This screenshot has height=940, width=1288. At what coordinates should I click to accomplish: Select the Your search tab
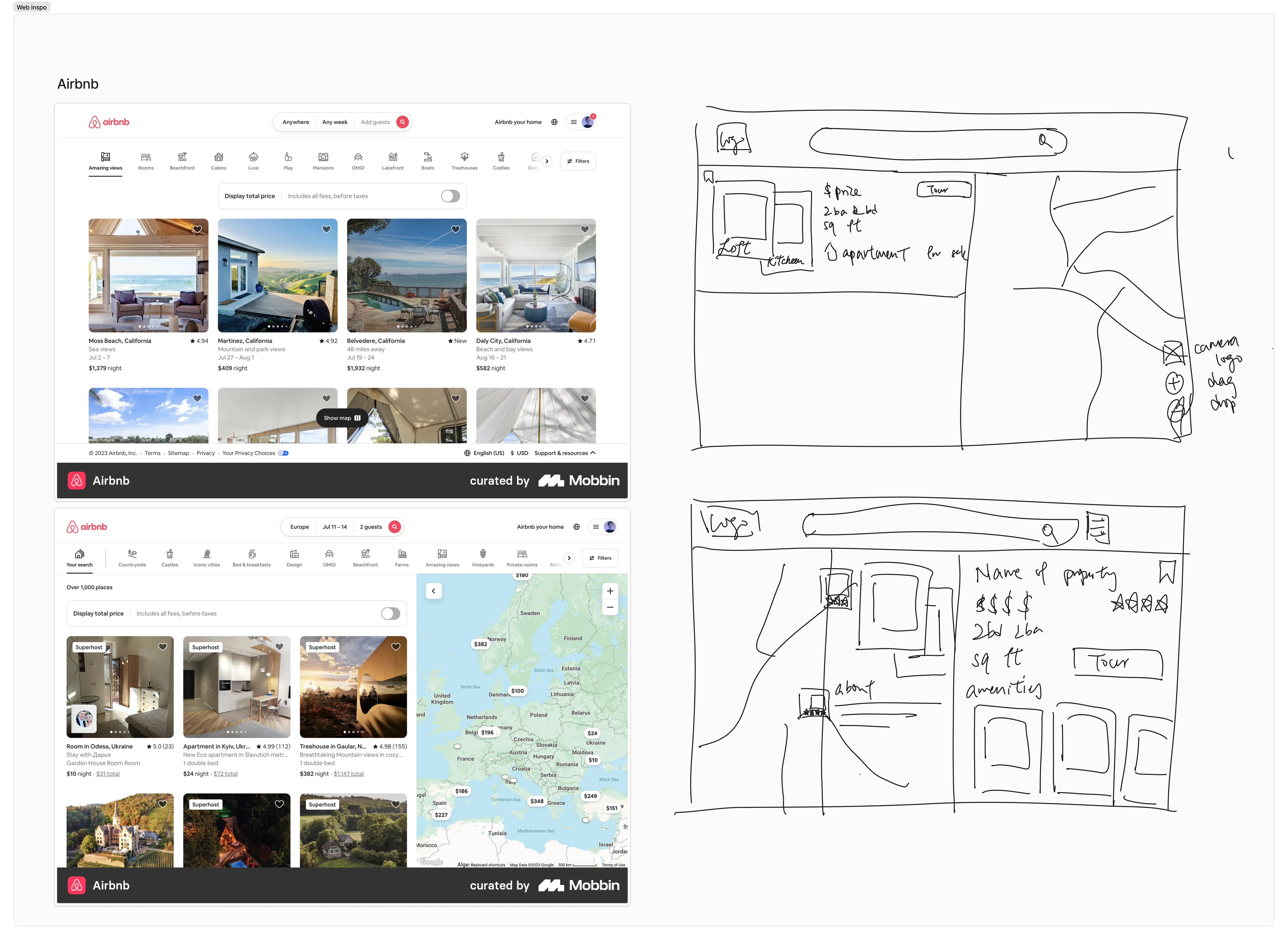click(x=80, y=558)
